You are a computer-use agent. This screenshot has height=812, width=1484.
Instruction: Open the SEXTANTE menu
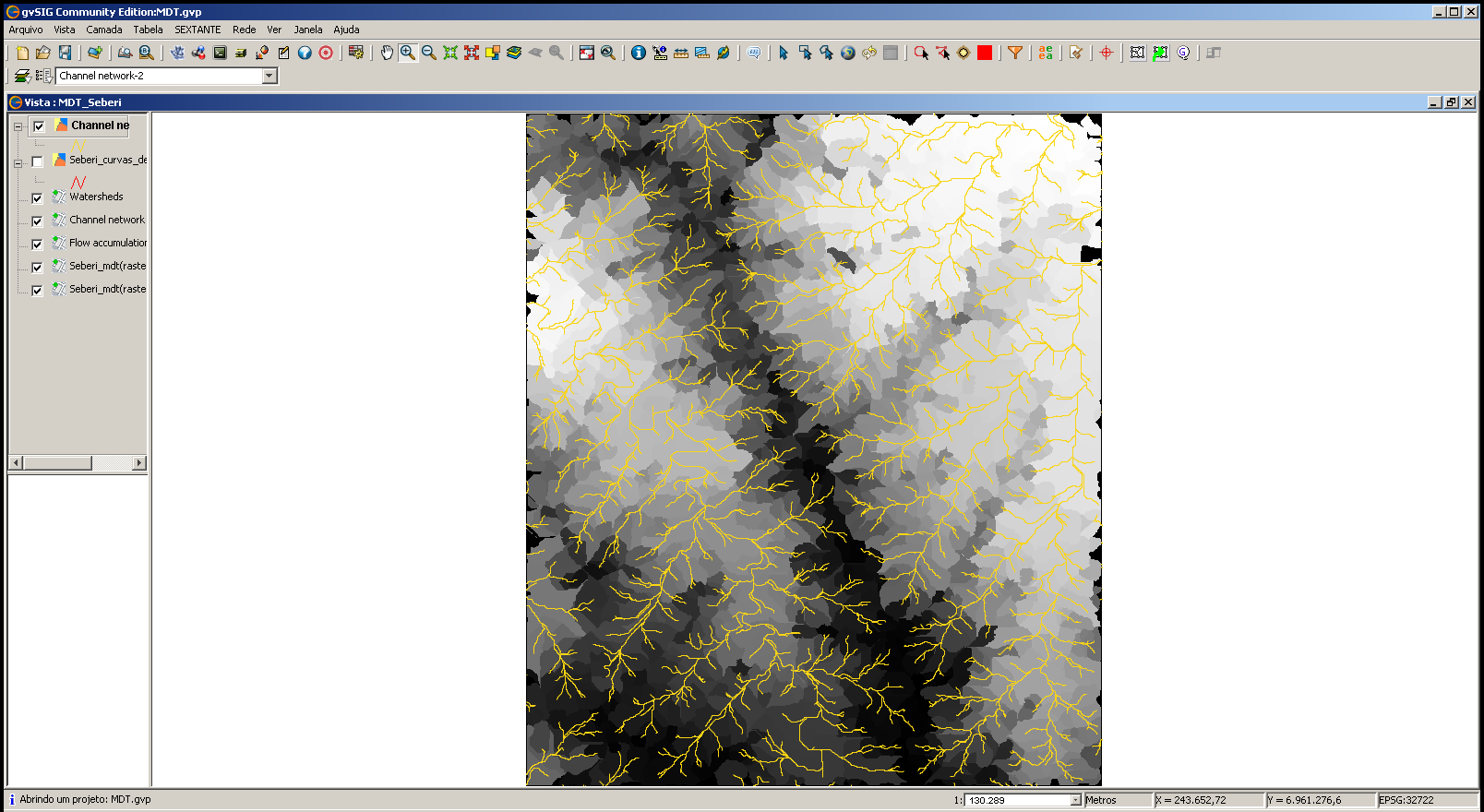[x=197, y=30]
